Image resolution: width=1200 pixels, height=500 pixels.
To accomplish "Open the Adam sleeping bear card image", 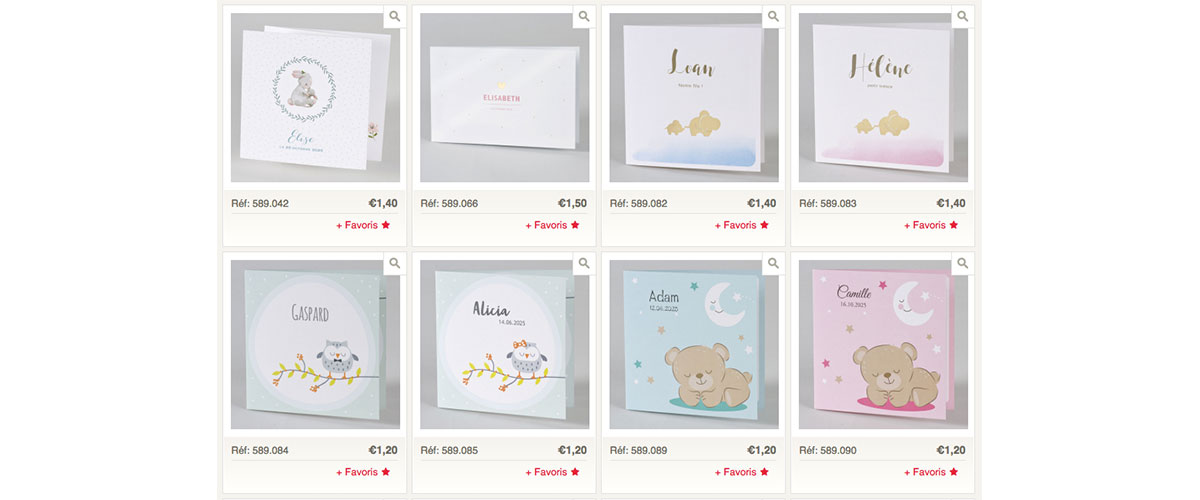I will tap(694, 345).
